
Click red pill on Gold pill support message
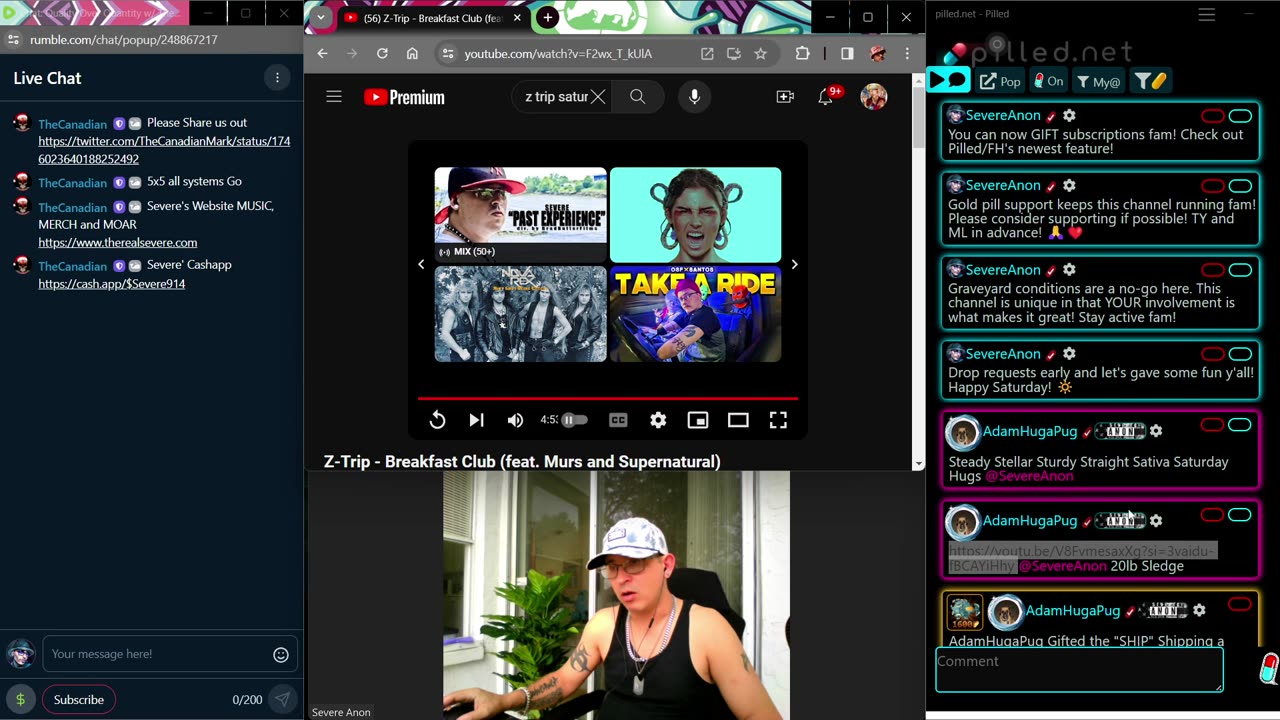pos(1212,186)
